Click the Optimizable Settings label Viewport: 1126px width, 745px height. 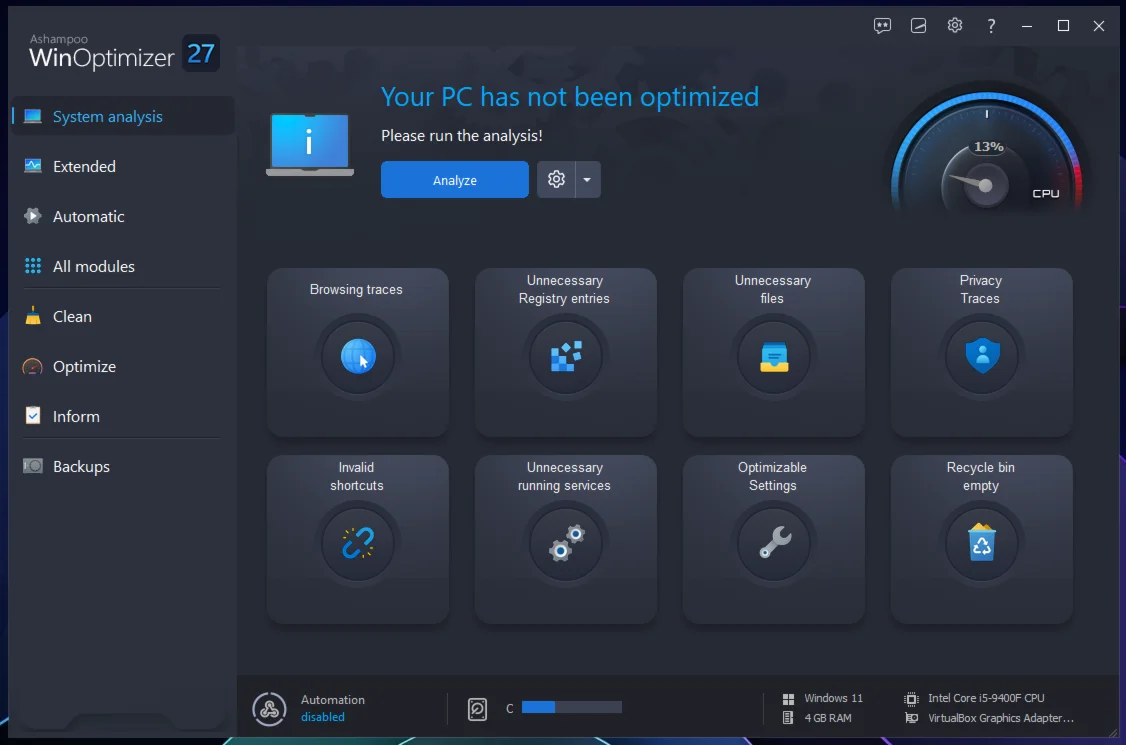(773, 476)
